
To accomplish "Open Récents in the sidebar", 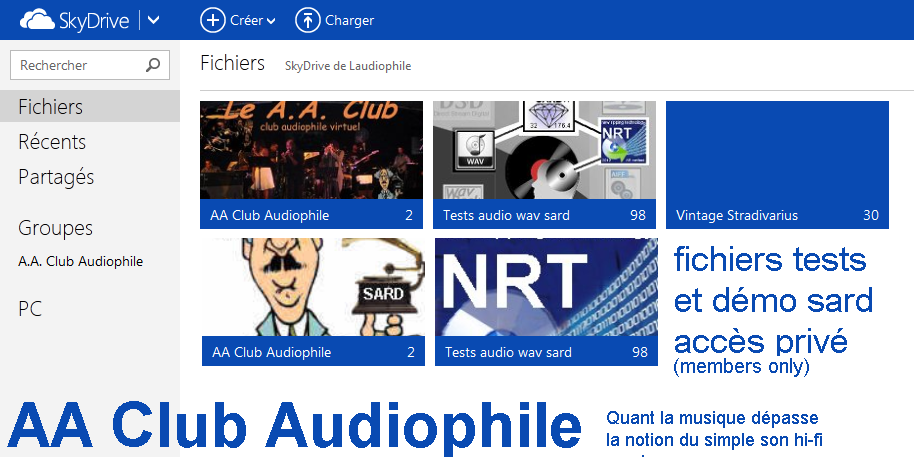I will [x=52, y=142].
